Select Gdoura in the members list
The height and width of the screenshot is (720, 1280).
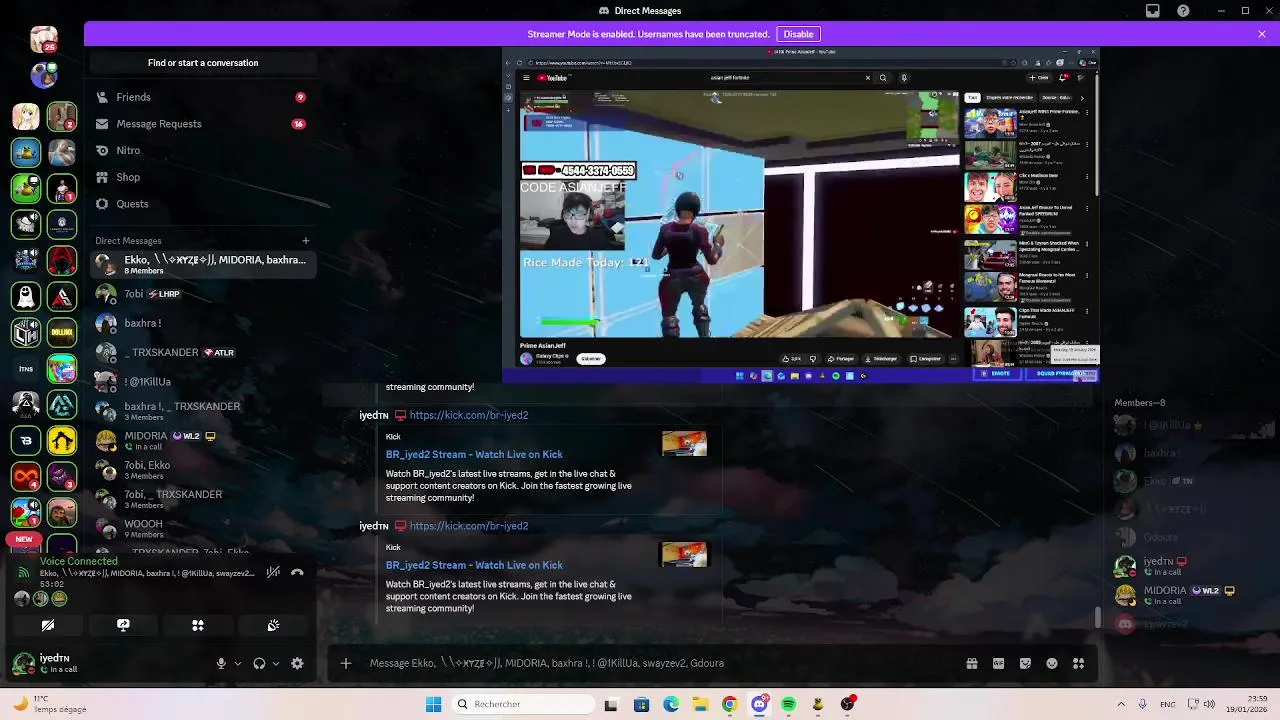pyautogui.click(x=1191, y=537)
